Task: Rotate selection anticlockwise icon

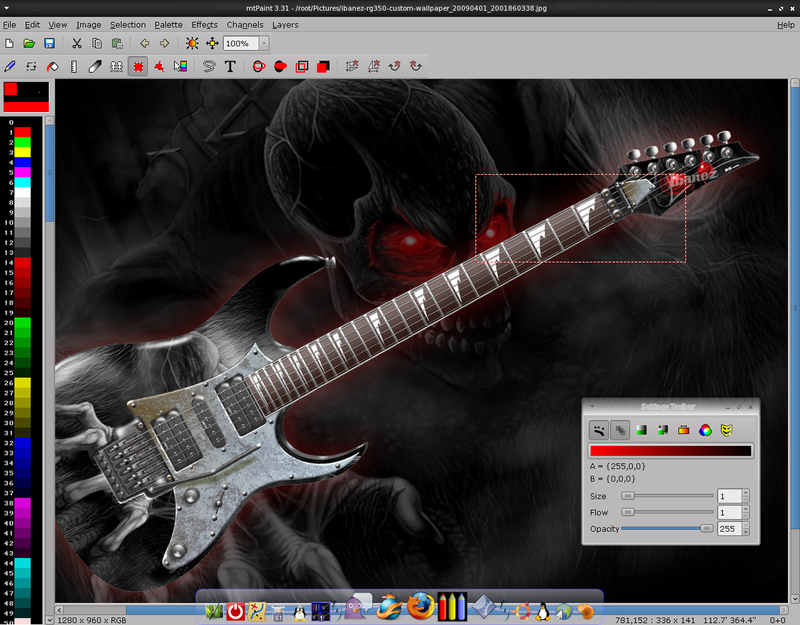Action: coord(416,66)
